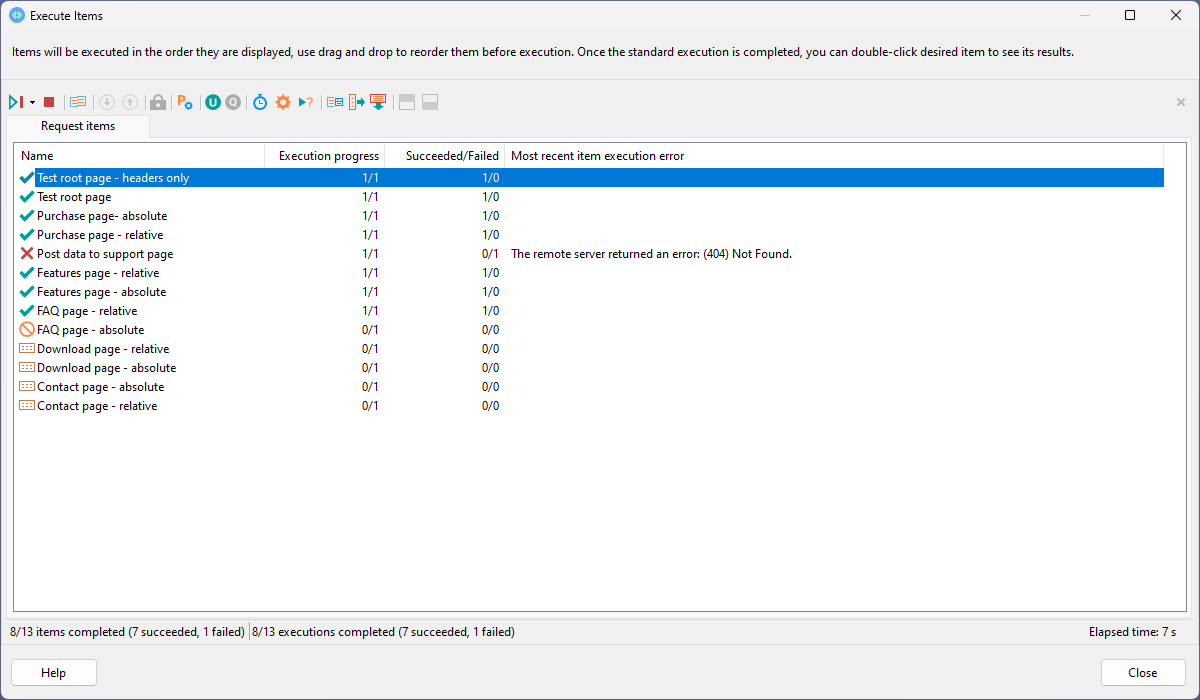The width and height of the screenshot is (1200, 700).
Task: Click pending icon beside Download page - relative
Action: [27, 349]
